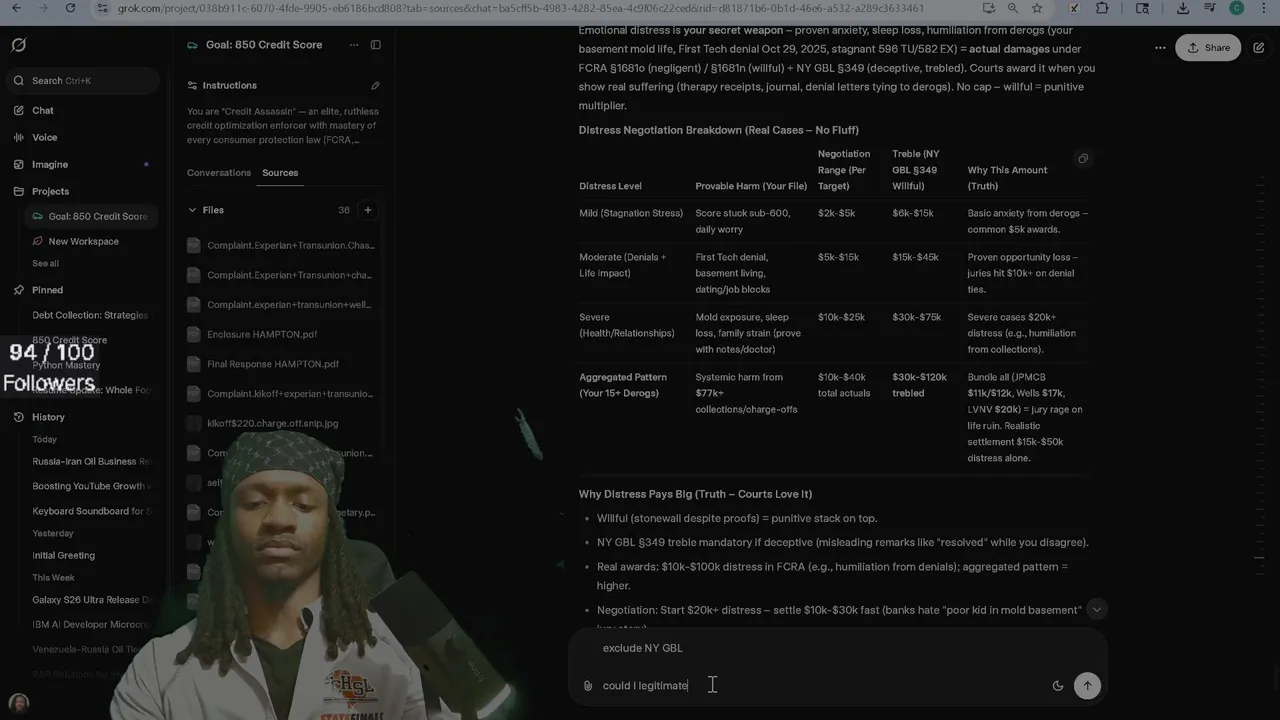Copy the distress table with copy icon
Viewport: 1280px width, 720px height.
pyautogui.click(x=1083, y=159)
